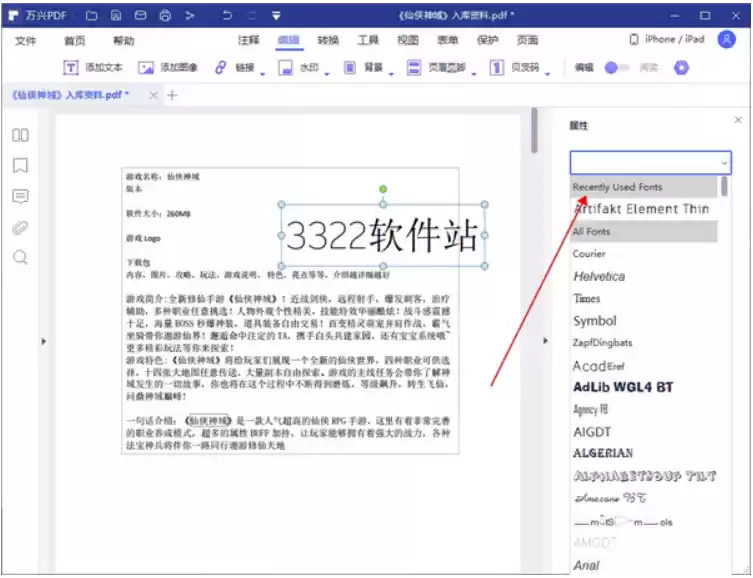This screenshot has width=753, height=578.
Task: Click the 添加图像 add image tool
Action: (x=168, y=68)
